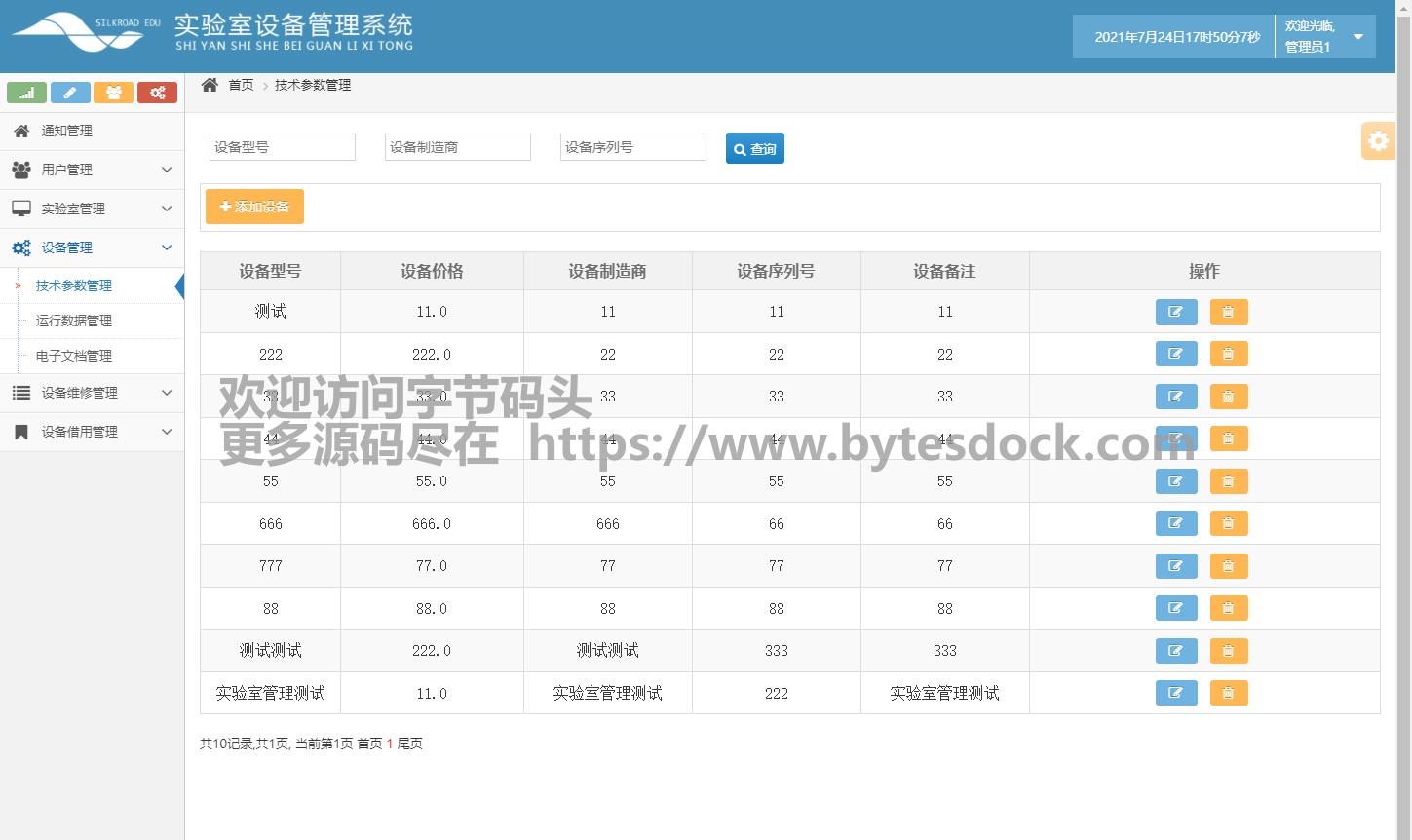
Task: Click the blue pencil shortcut icon
Action: [x=70, y=93]
